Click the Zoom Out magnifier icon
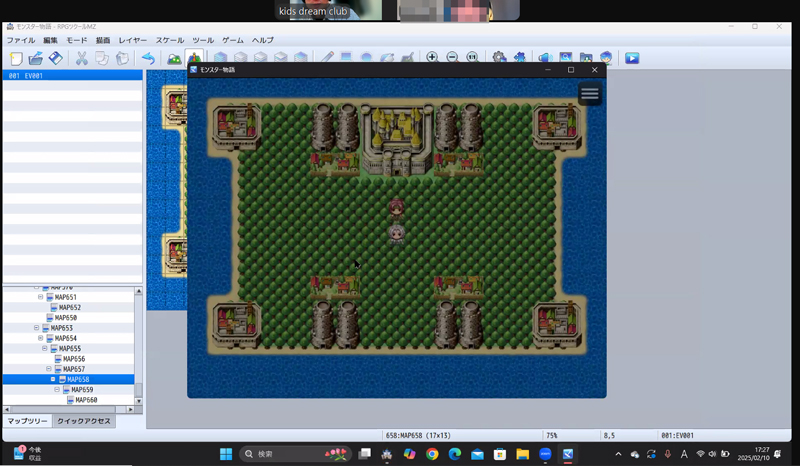This screenshot has width=800, height=466. click(x=452, y=59)
